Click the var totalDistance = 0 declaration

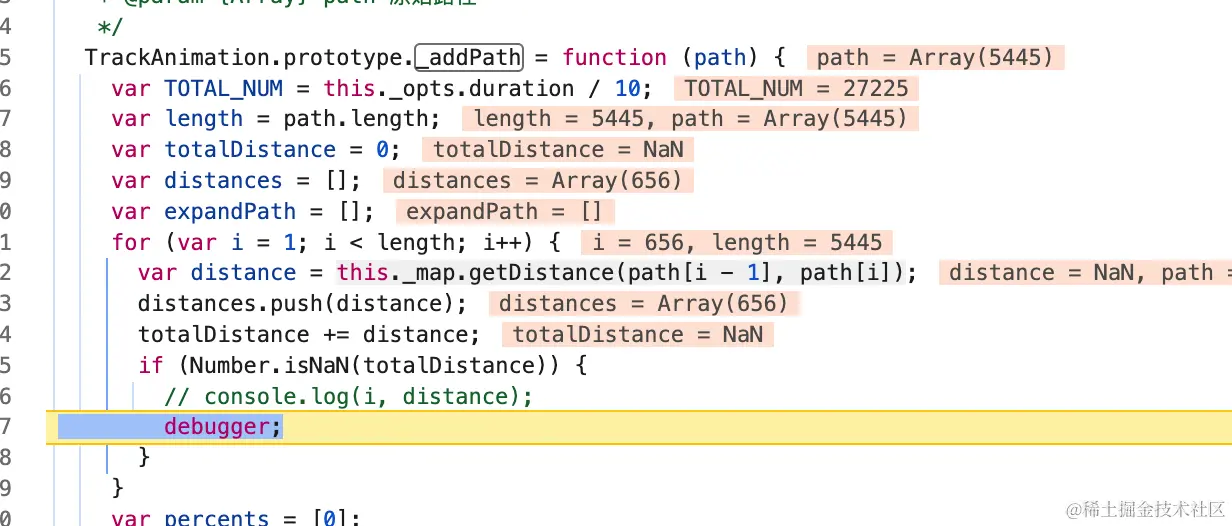[x=256, y=150]
